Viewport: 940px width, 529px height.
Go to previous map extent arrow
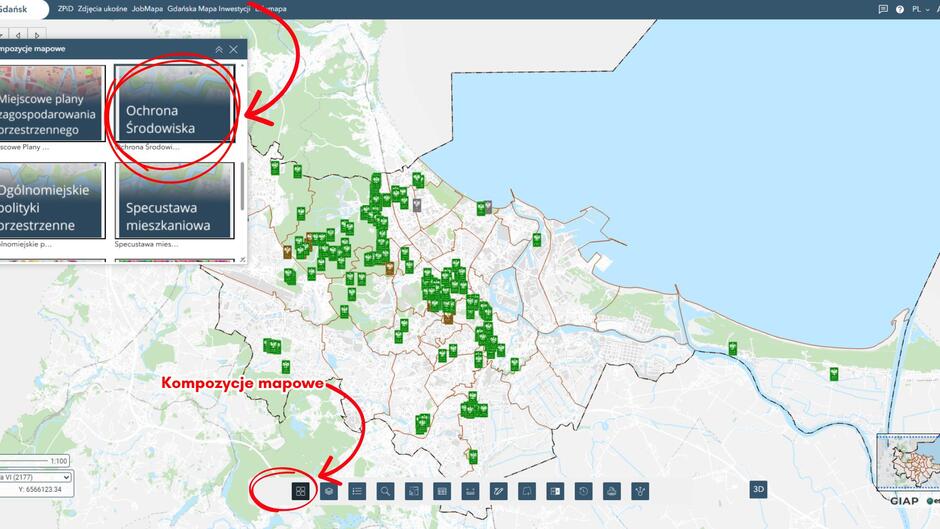pos(18,35)
